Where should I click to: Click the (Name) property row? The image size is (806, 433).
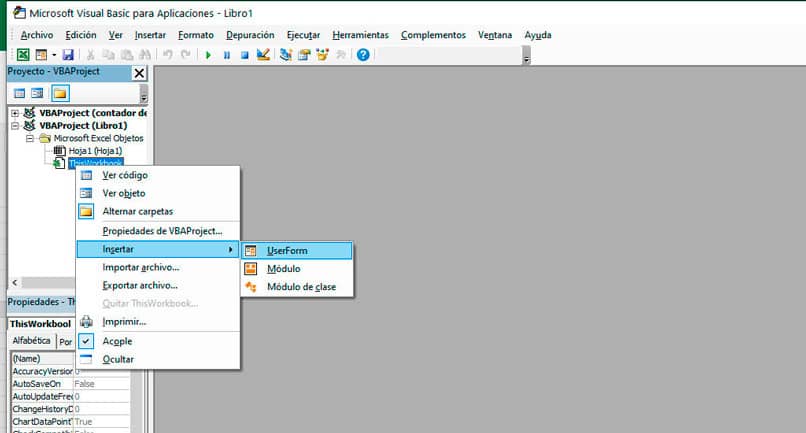pyautogui.click(x=43, y=358)
